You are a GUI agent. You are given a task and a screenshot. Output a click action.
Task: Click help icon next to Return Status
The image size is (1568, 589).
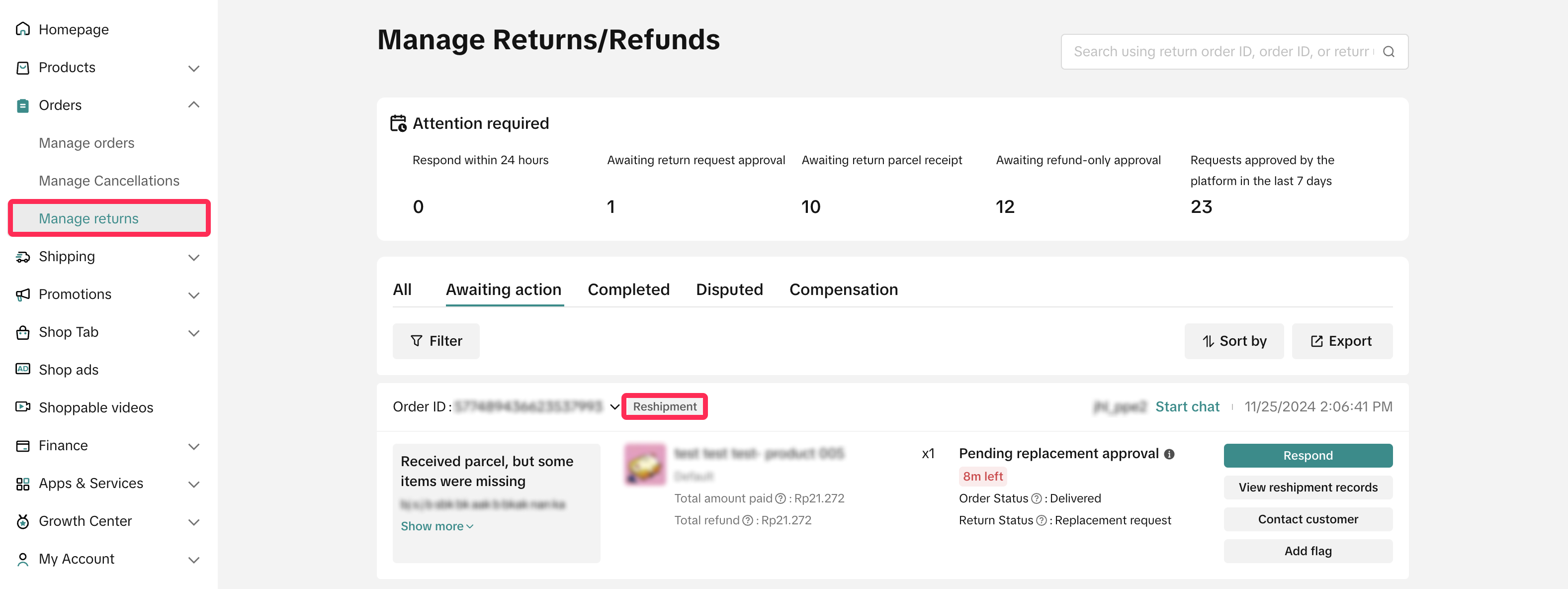coord(1042,520)
